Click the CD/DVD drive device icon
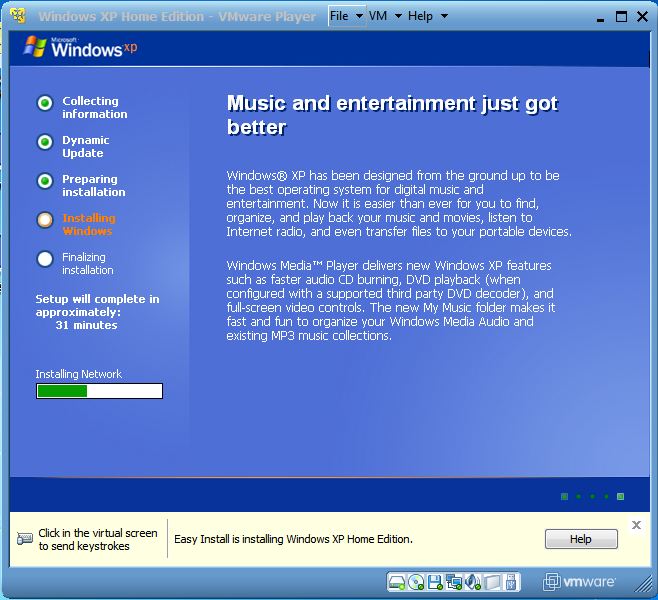Image resolution: width=658 pixels, height=600 pixels. (x=416, y=582)
